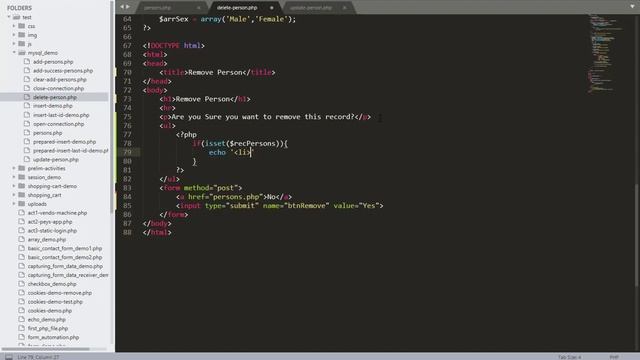Open echo_demo.php file
This screenshot has height=360, width=640.
(x=47, y=320)
